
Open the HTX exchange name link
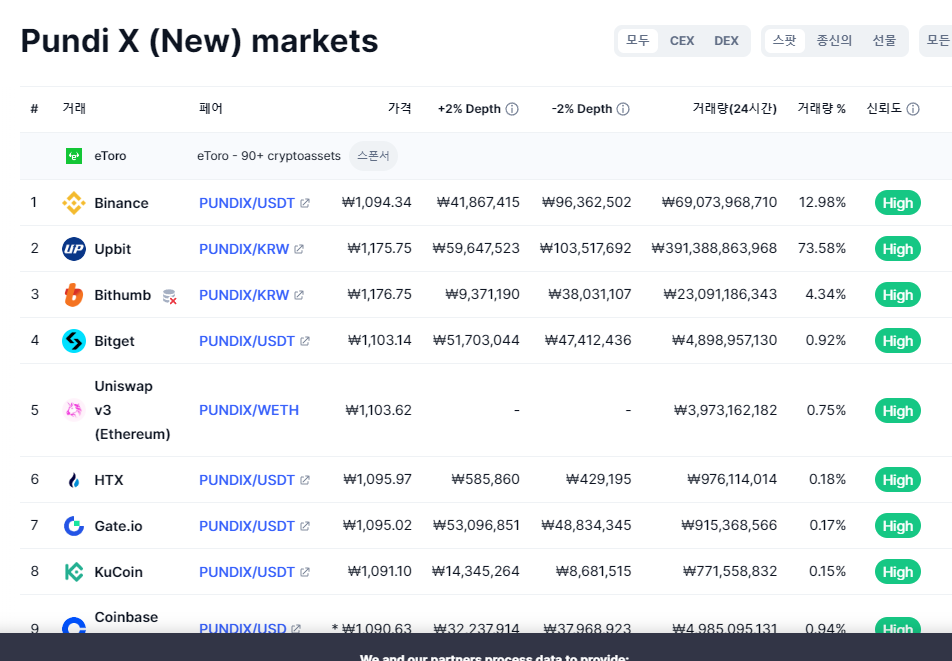click(x=109, y=480)
